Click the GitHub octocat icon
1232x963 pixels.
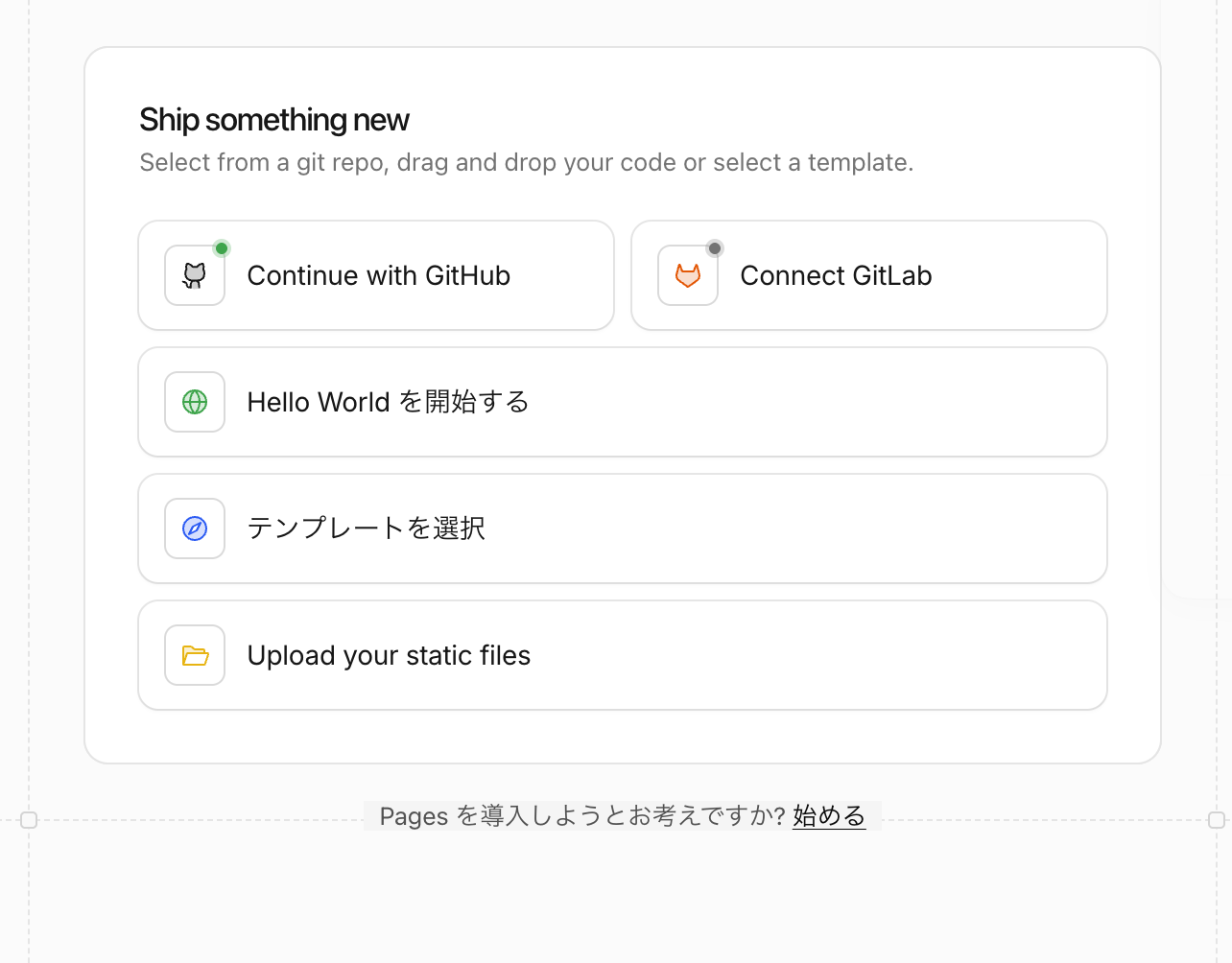coord(195,275)
